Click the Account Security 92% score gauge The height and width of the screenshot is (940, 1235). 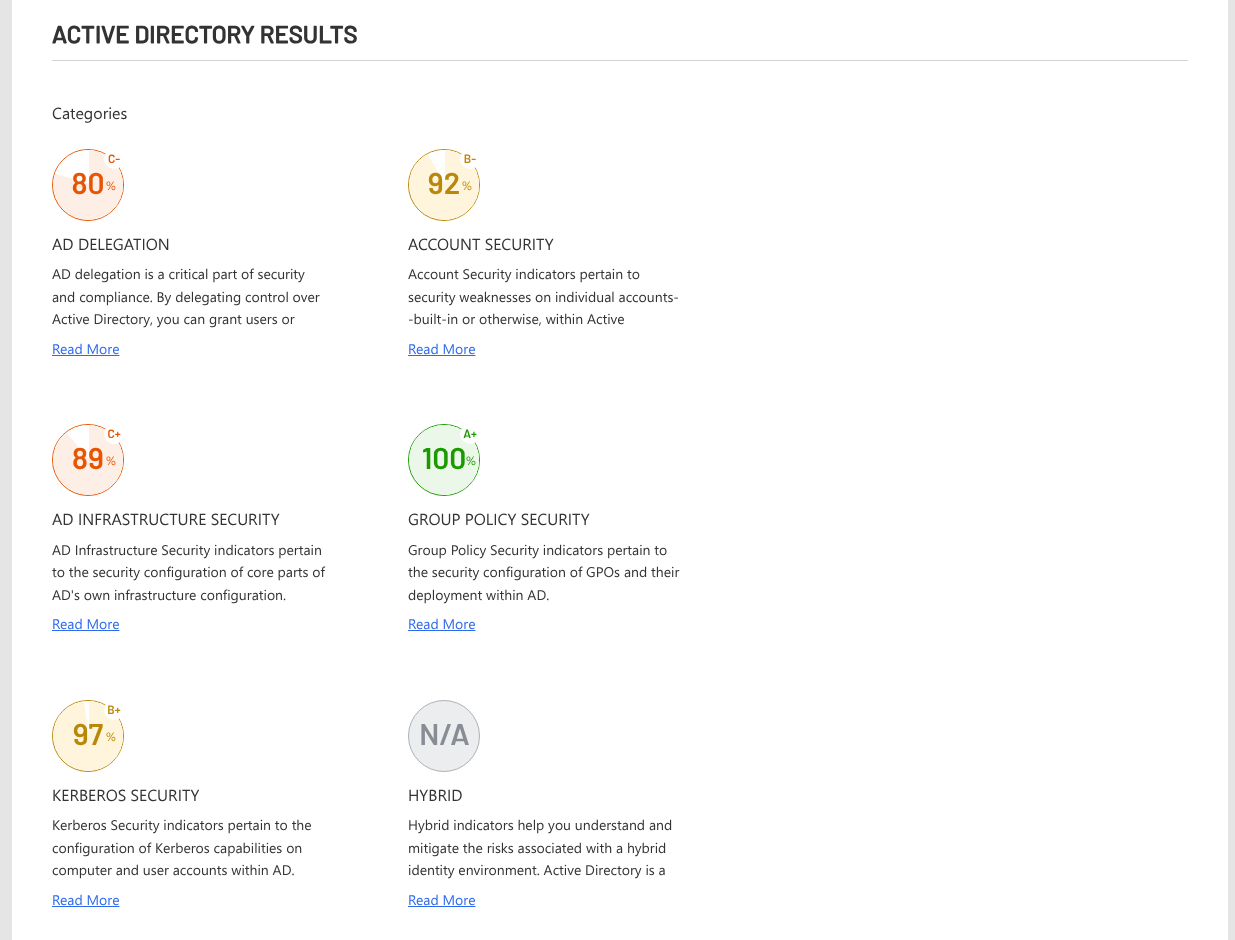[444, 185]
